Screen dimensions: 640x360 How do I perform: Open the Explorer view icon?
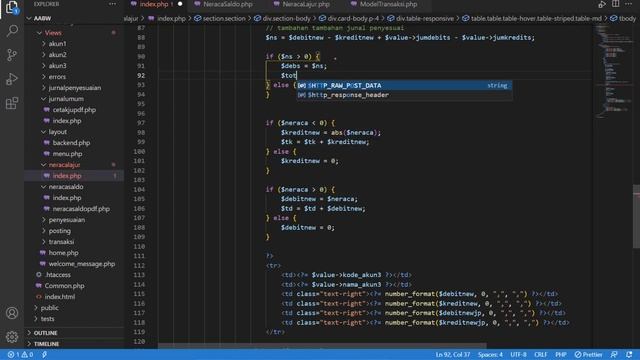click(12, 7)
